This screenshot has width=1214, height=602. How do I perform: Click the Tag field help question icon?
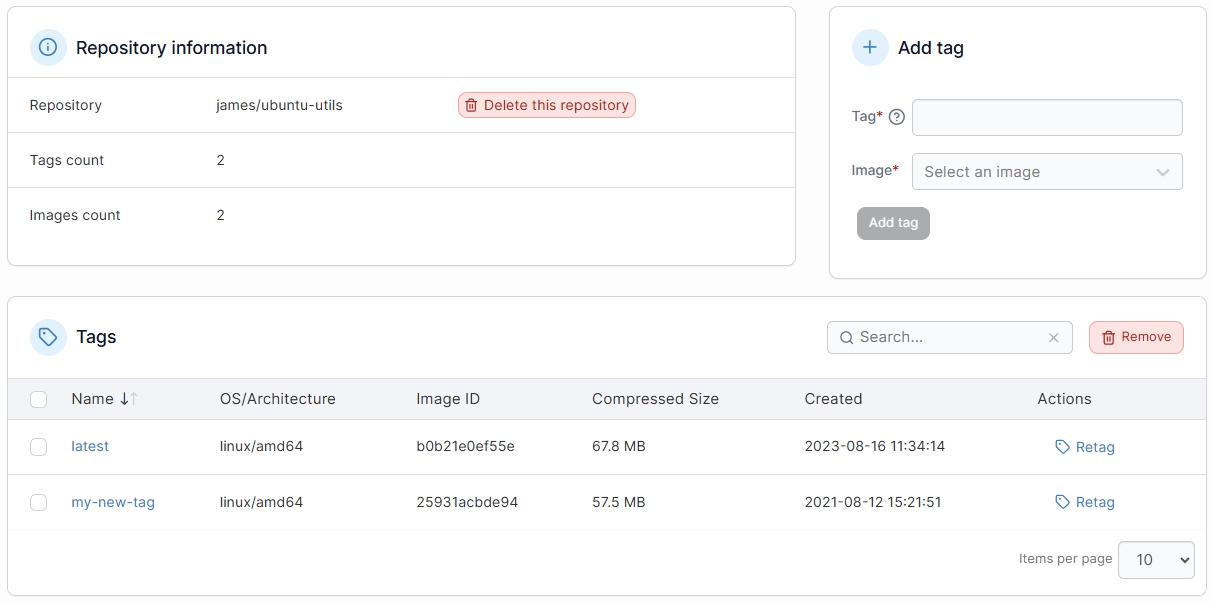coord(896,117)
